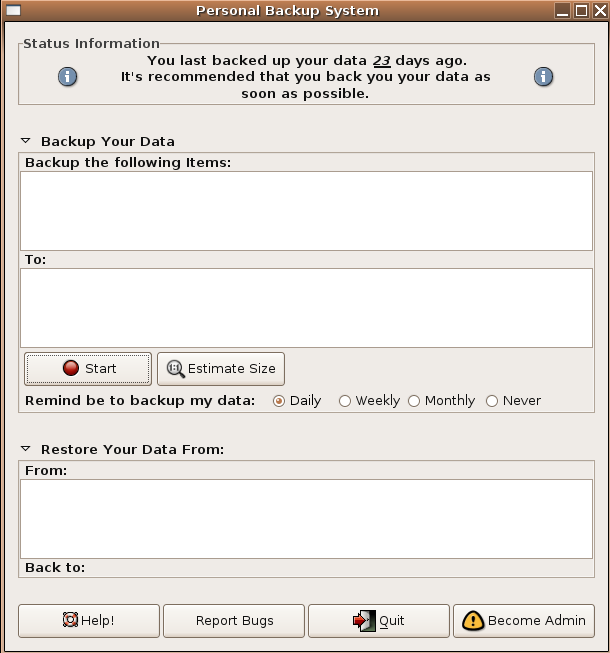Screen dimensions: 610x653
Task: Click the From: restore source list box
Action: point(306,519)
